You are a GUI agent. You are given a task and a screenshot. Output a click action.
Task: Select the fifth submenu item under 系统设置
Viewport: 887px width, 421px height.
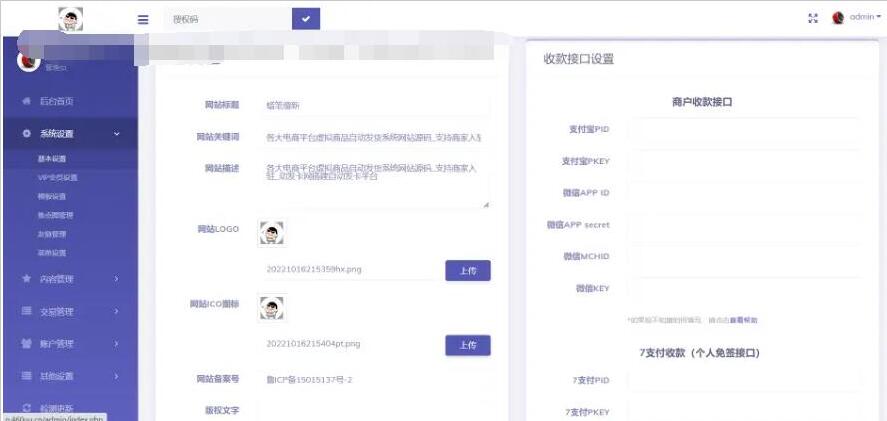pos(52,234)
